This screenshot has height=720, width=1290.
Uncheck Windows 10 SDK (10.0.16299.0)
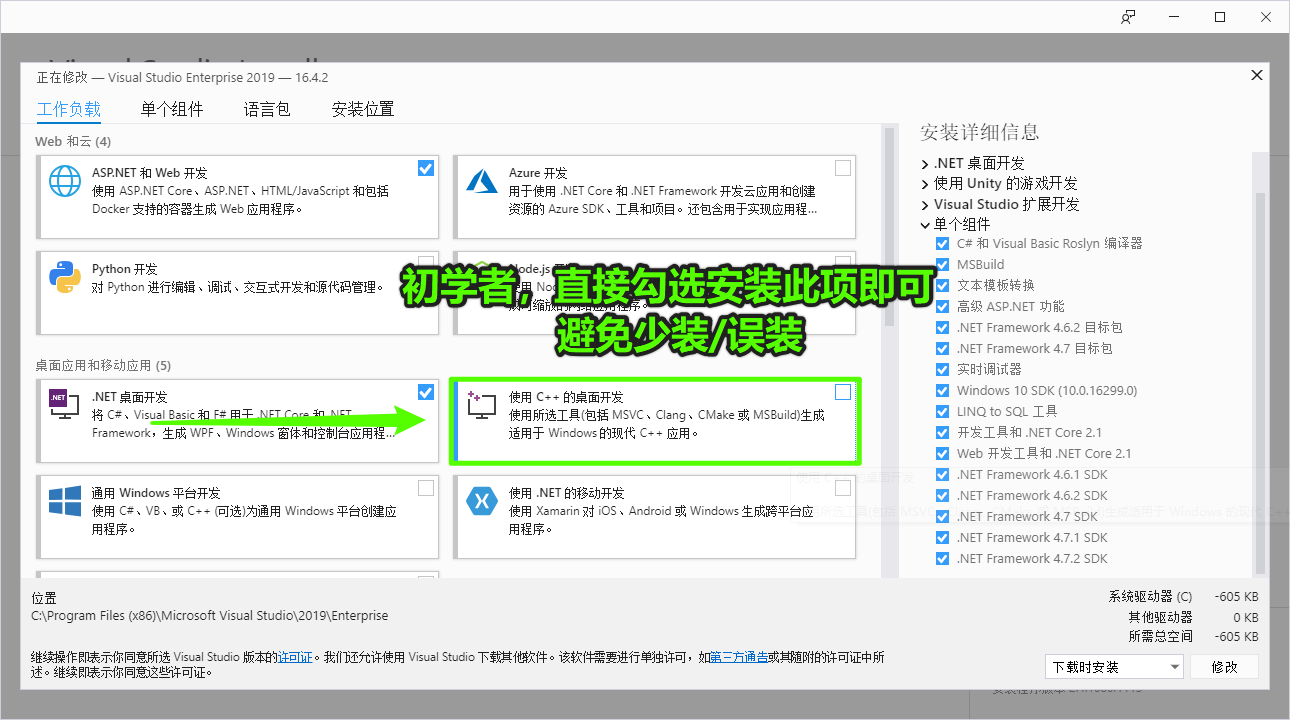[x=942, y=391]
